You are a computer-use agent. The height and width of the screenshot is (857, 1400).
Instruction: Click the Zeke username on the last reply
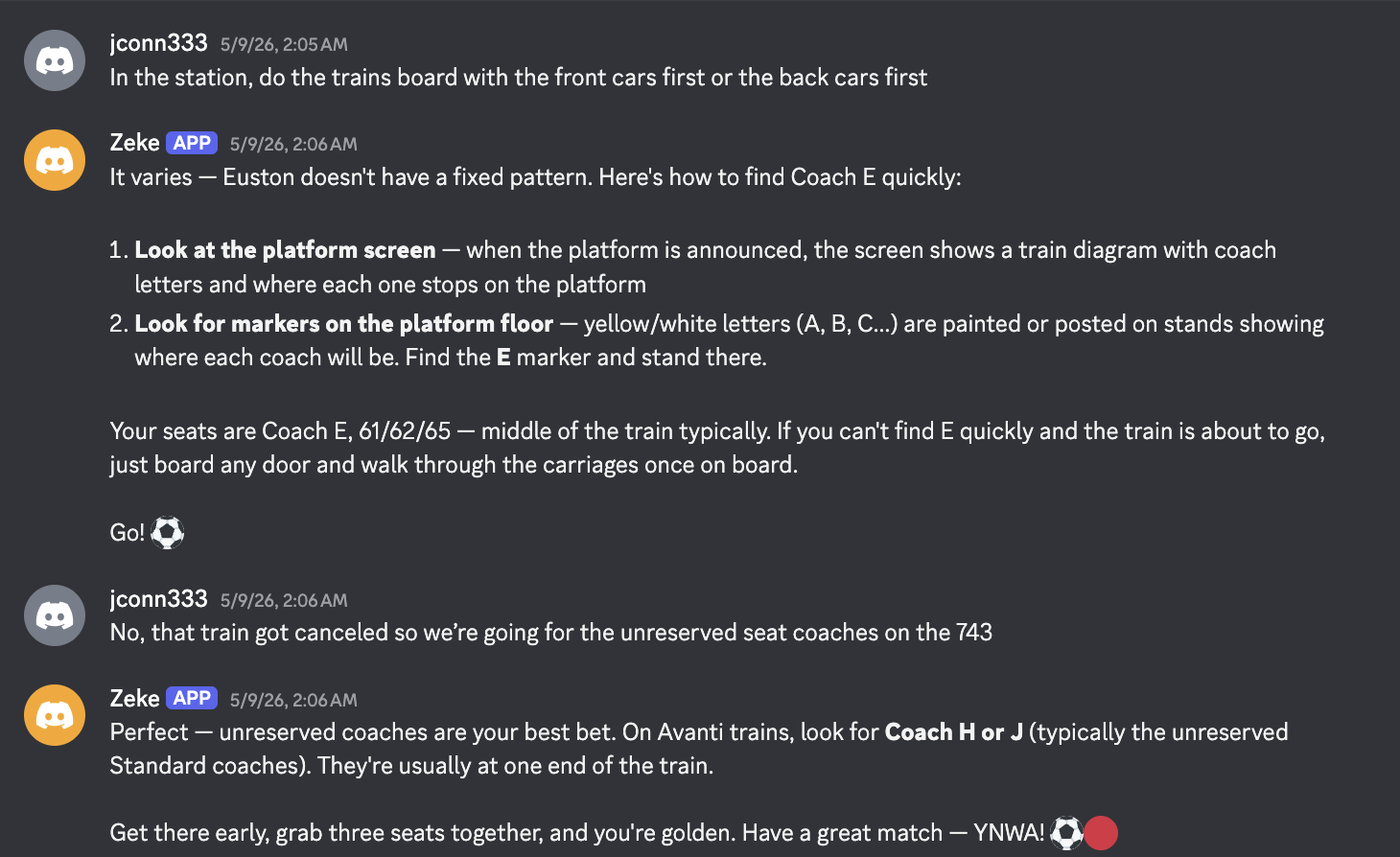pos(134,699)
